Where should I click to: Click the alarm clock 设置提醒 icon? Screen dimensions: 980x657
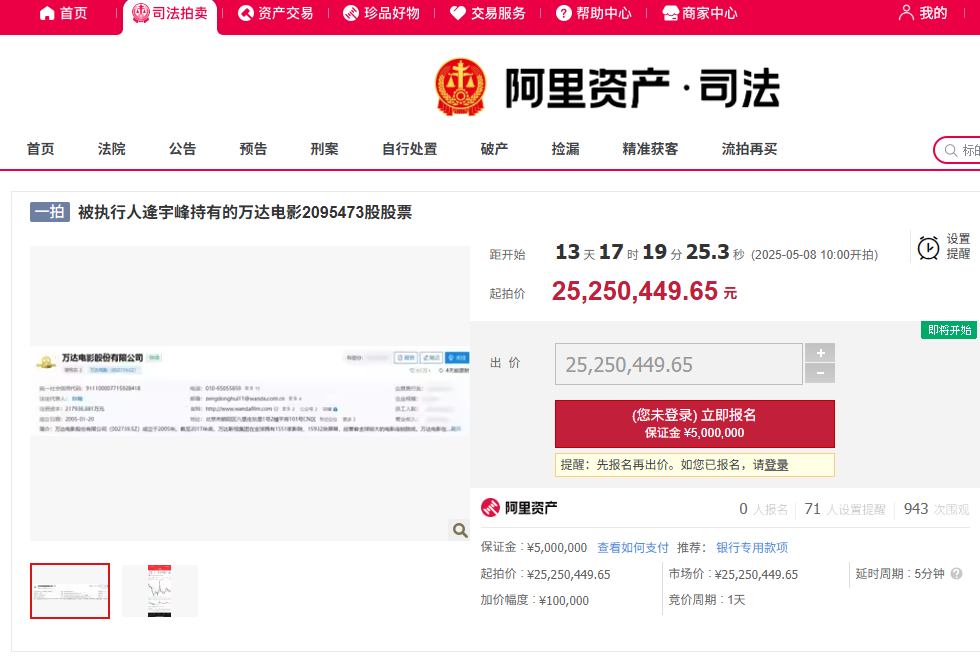click(x=929, y=246)
